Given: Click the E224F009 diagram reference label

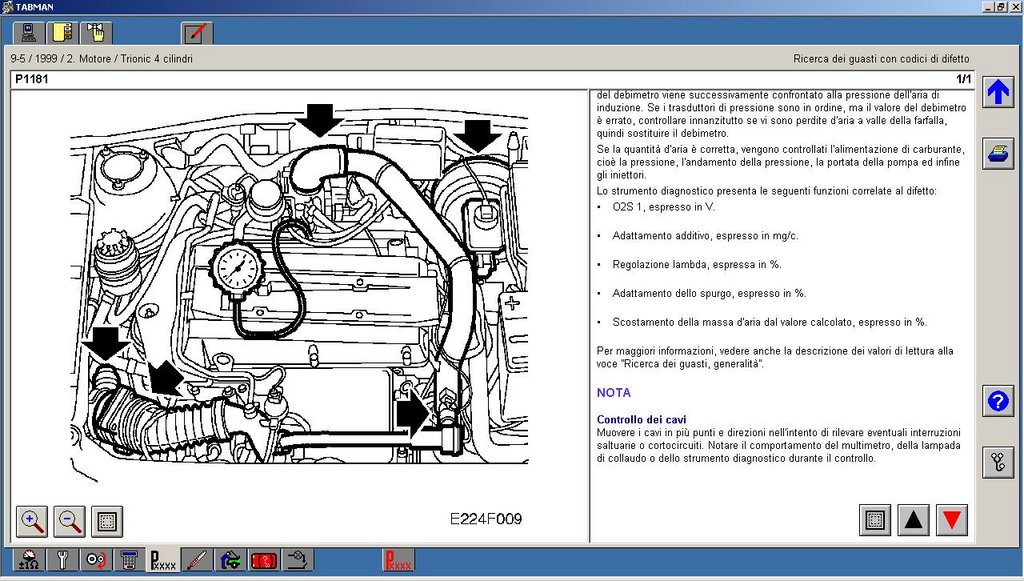Looking at the screenshot, I should tap(486, 519).
